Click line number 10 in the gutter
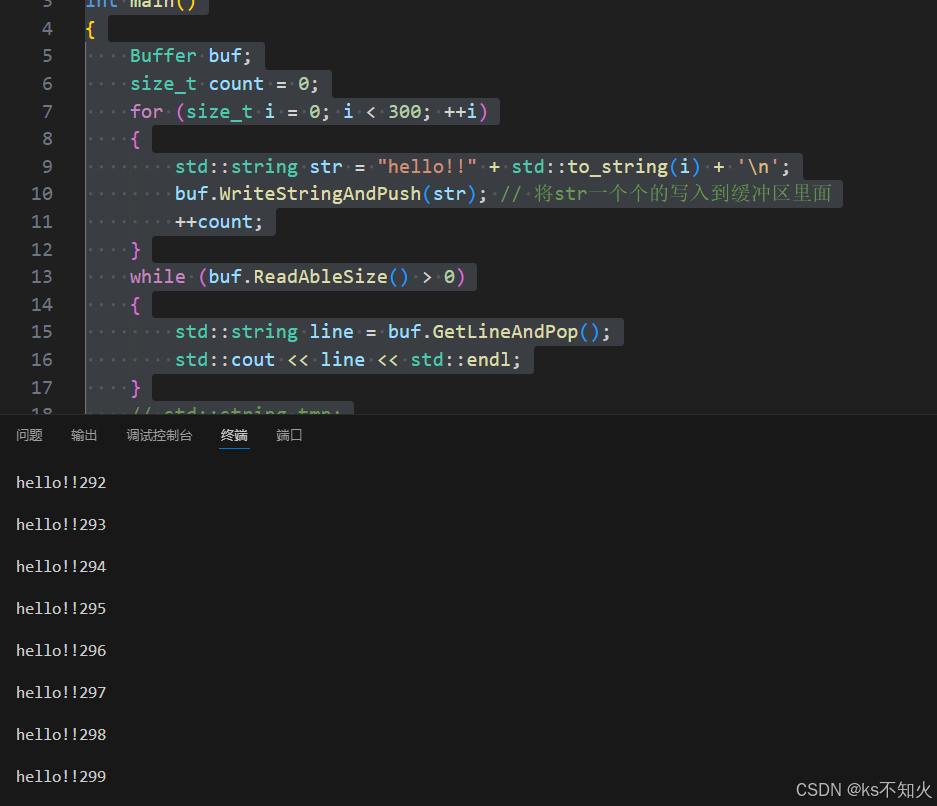 [x=42, y=194]
